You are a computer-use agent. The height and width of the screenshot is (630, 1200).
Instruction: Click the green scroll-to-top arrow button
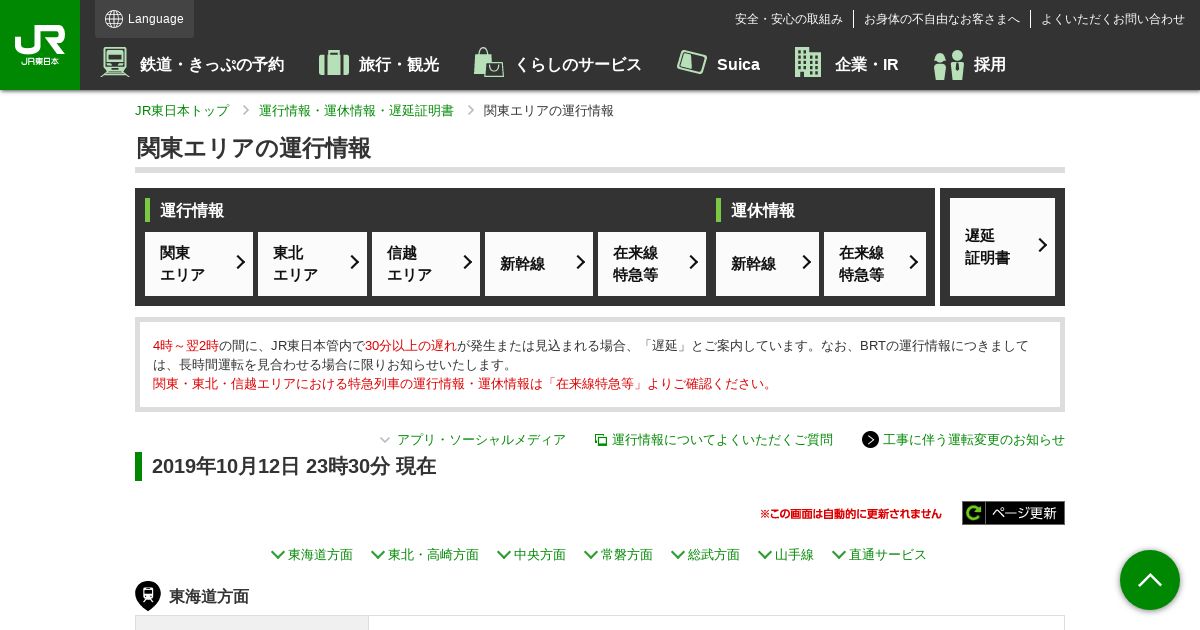point(1150,580)
